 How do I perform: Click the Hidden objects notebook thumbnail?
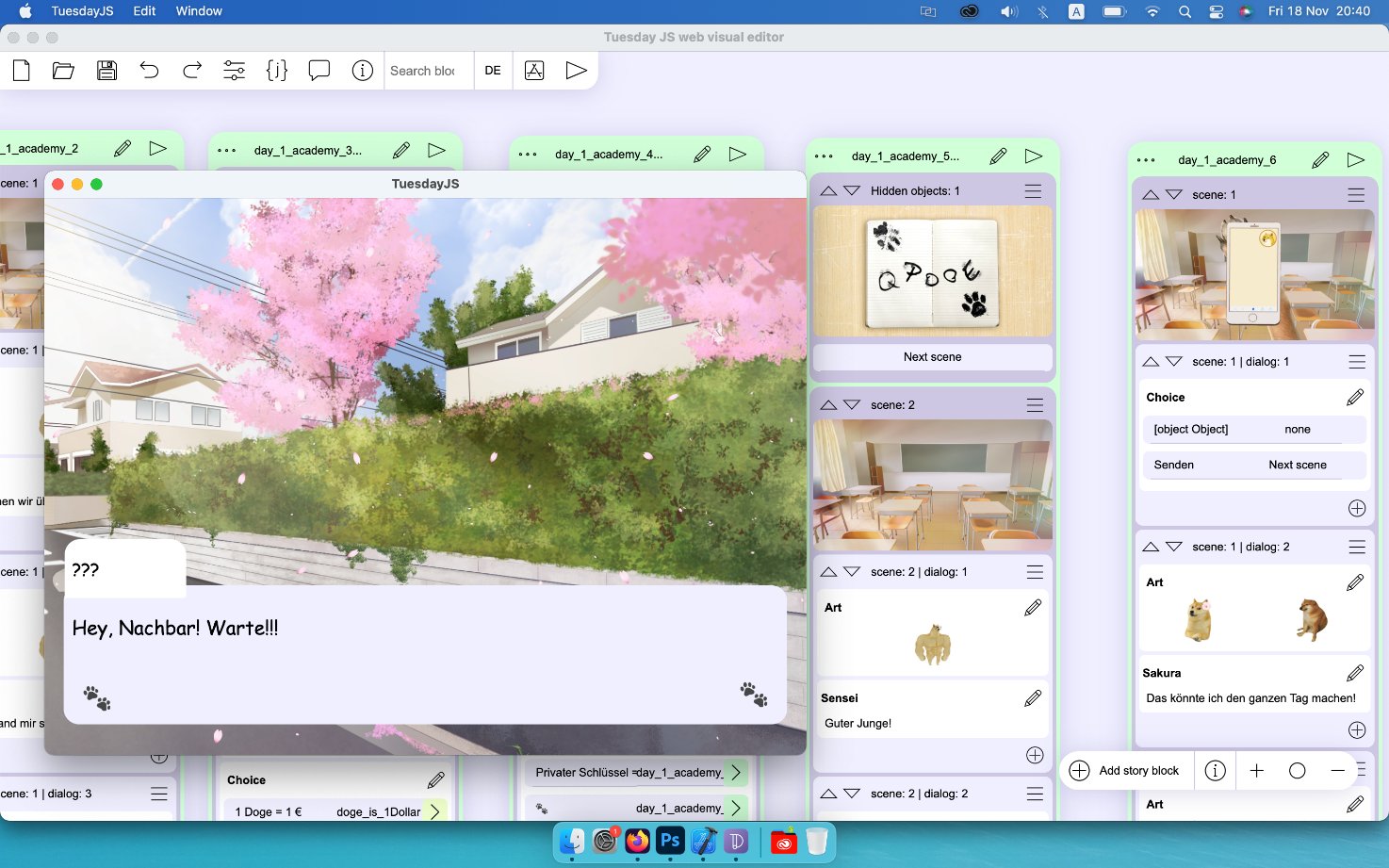[x=933, y=271]
